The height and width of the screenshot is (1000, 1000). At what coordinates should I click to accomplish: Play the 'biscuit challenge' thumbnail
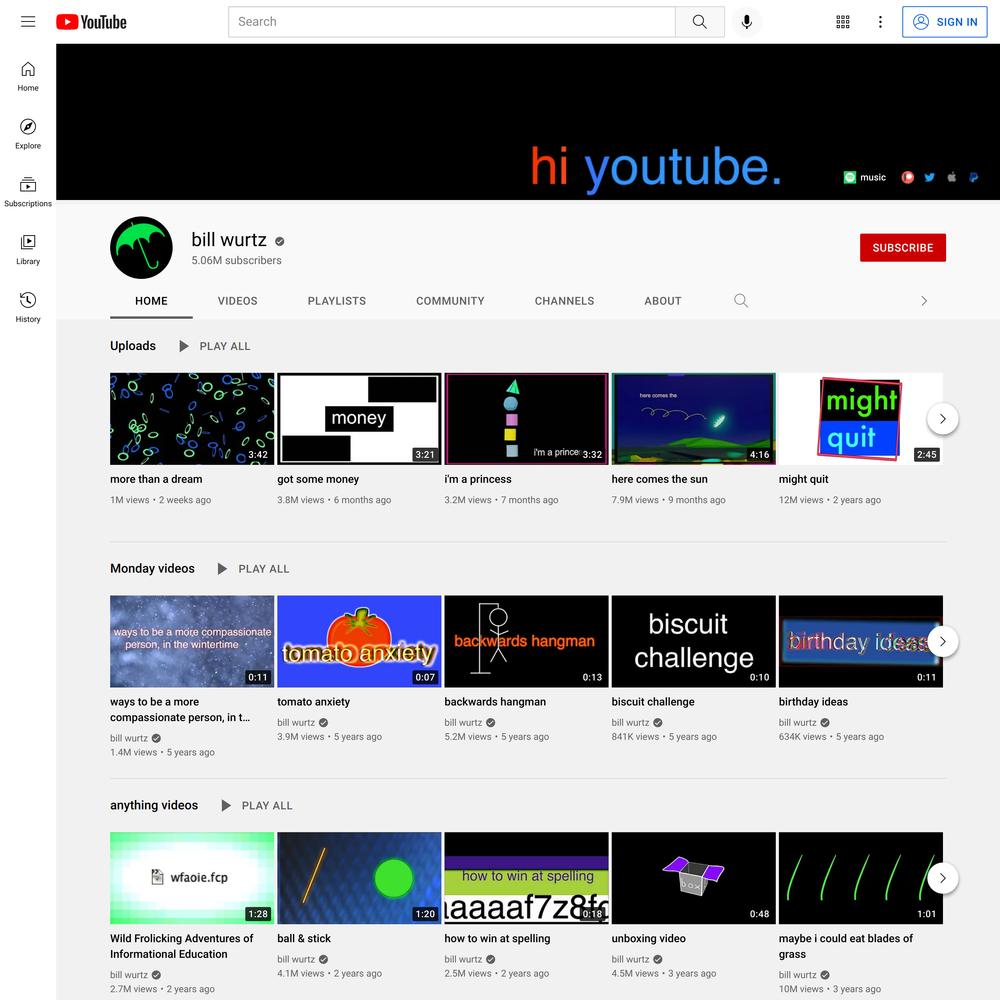point(693,642)
